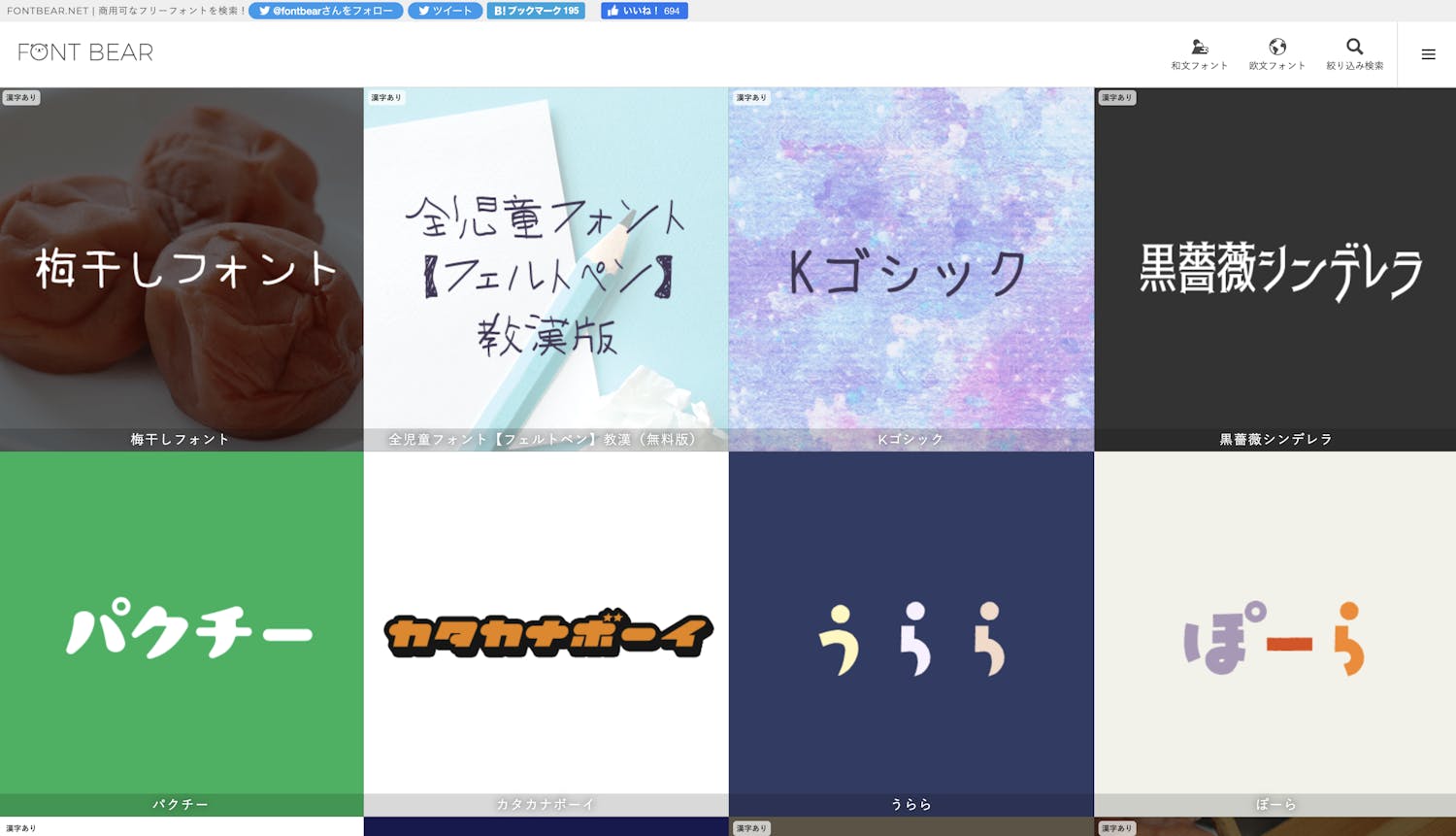Open the hamburger menu
The image size is (1456, 836).
click(1428, 54)
